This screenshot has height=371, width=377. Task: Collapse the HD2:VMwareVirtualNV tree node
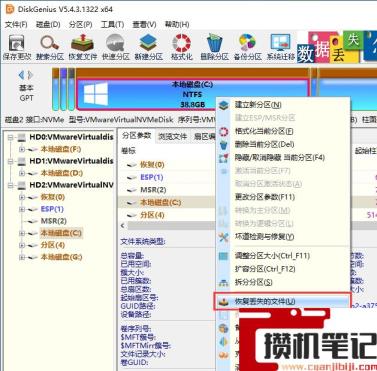[x=11, y=185]
